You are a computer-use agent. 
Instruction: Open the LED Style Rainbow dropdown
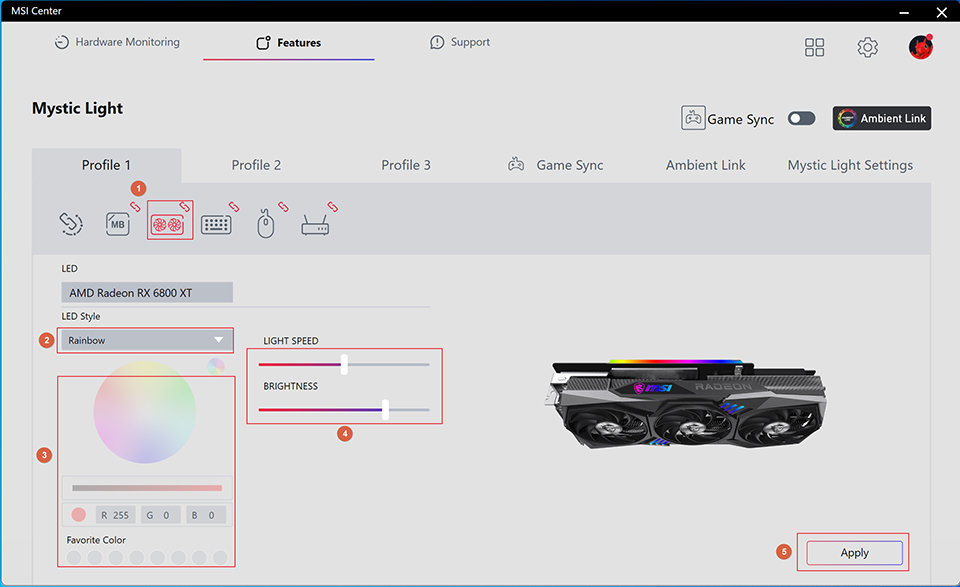tap(146, 340)
